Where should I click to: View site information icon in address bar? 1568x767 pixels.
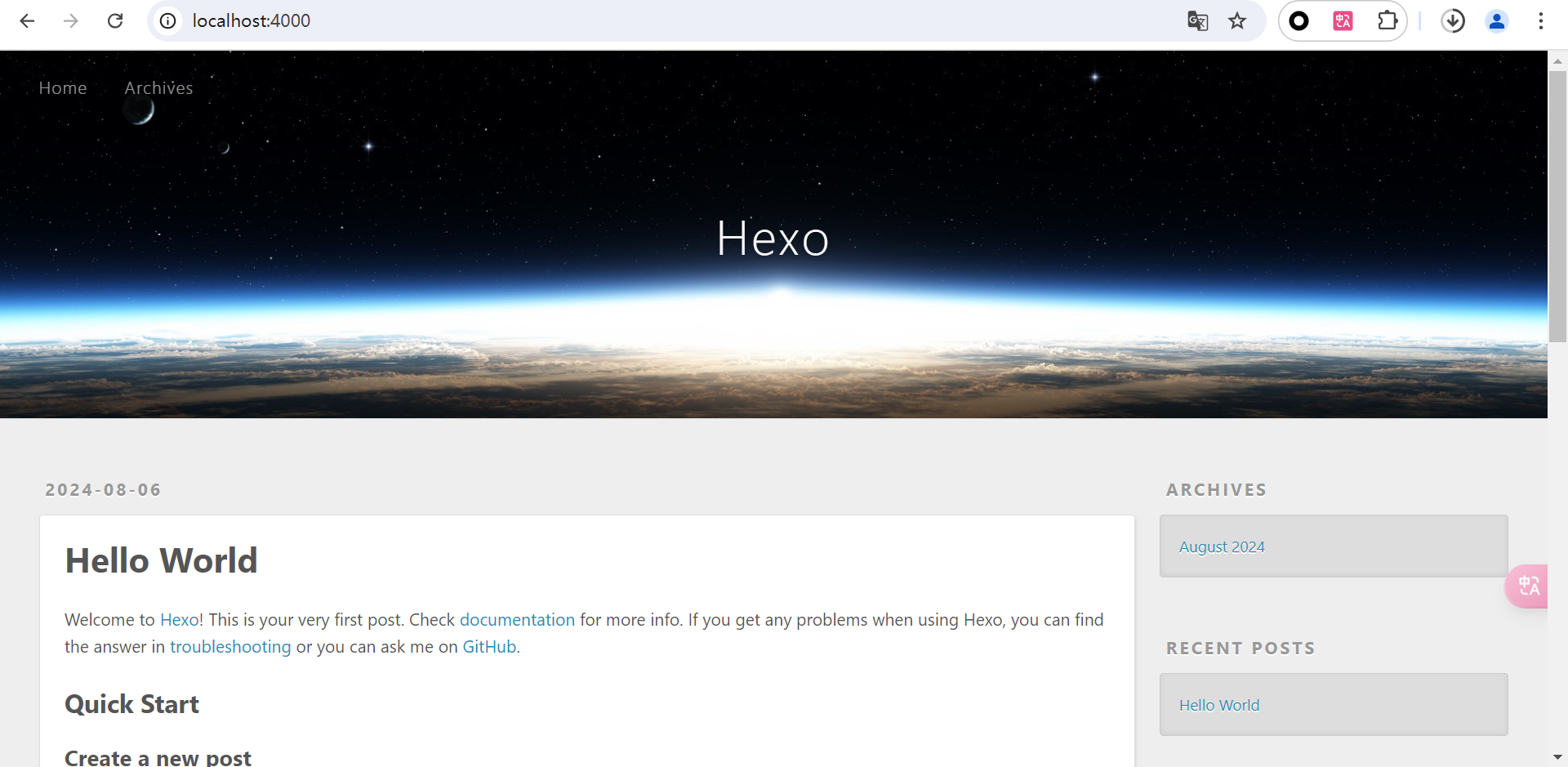point(168,21)
